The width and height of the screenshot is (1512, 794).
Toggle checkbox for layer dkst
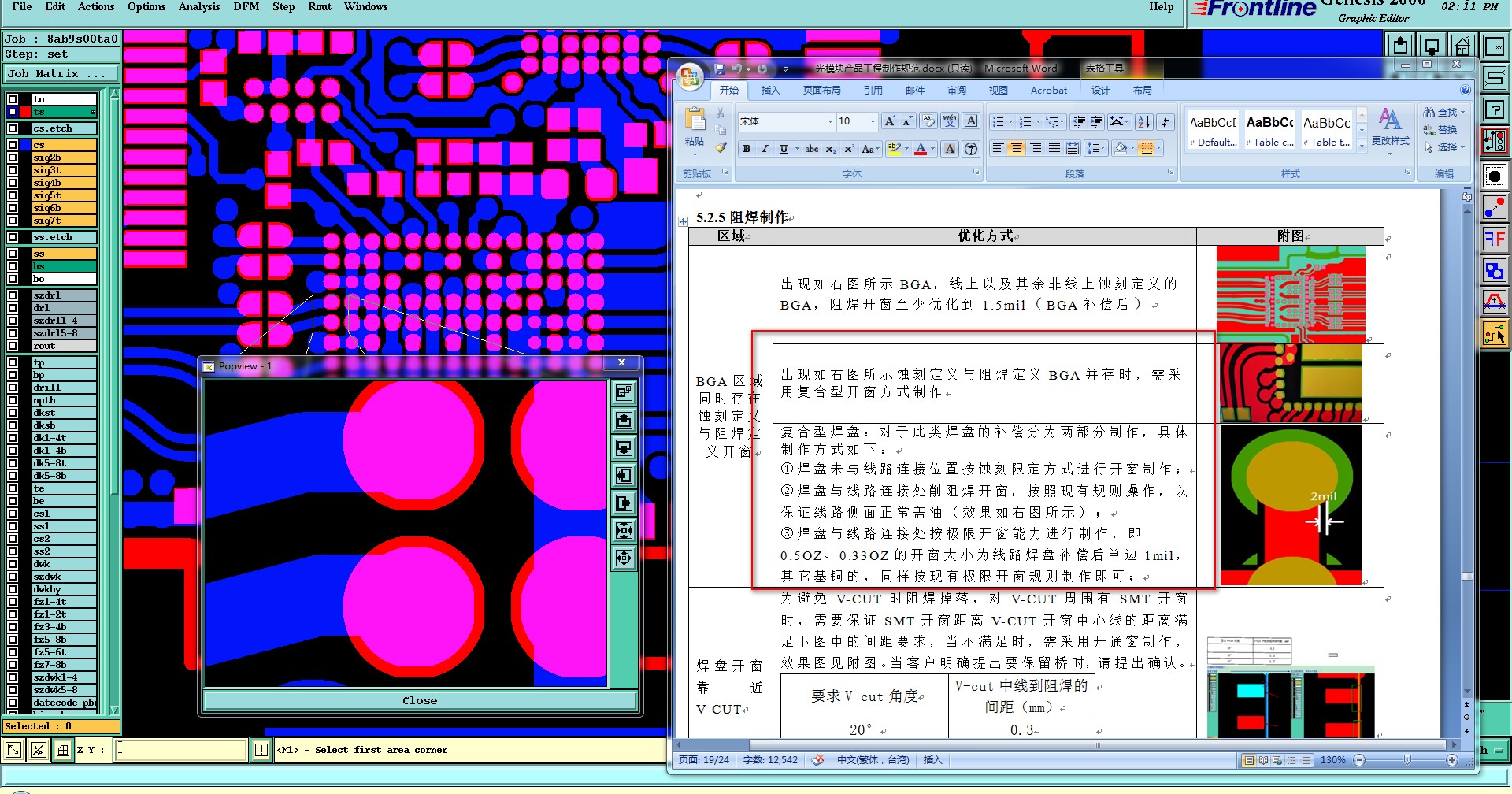13,413
